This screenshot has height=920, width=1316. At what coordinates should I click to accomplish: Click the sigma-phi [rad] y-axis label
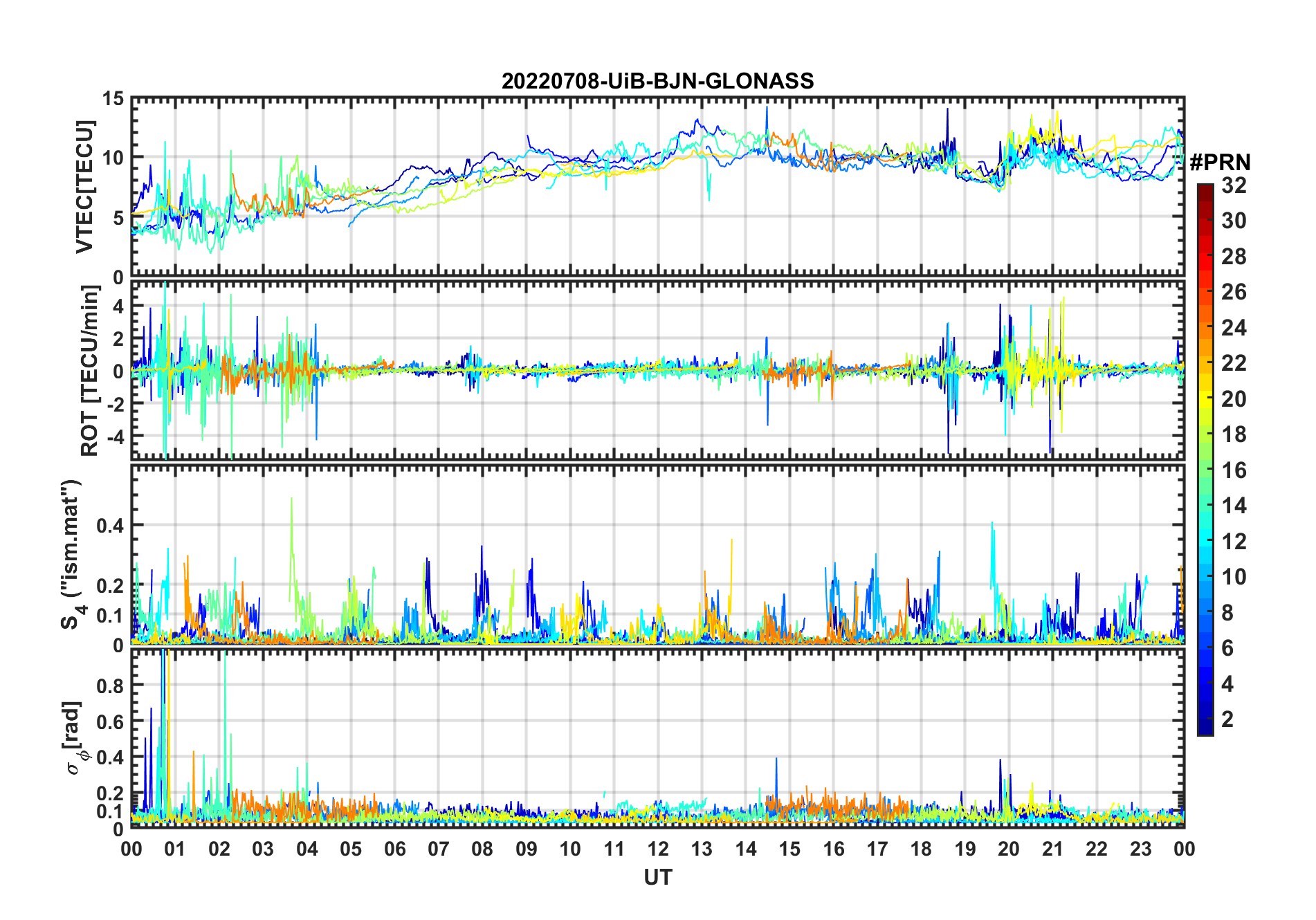point(75,738)
